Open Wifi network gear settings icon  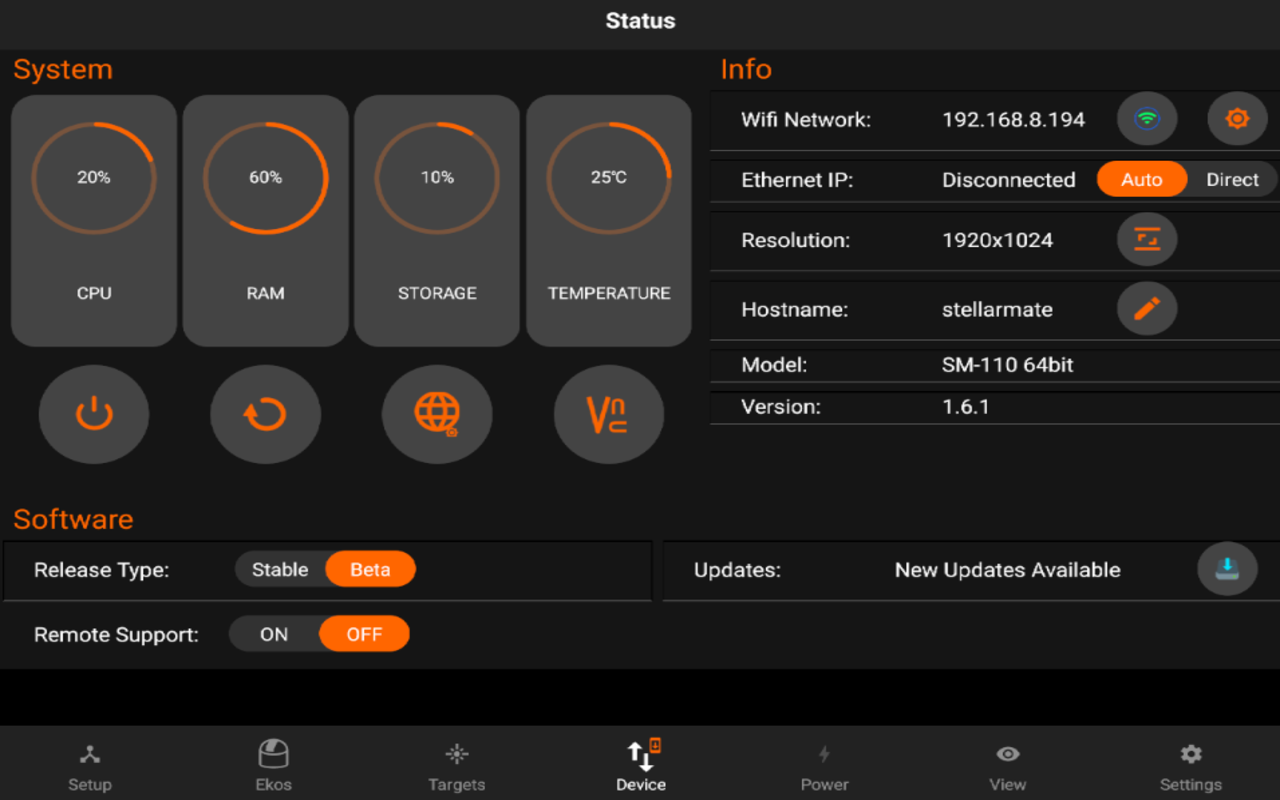(1238, 119)
